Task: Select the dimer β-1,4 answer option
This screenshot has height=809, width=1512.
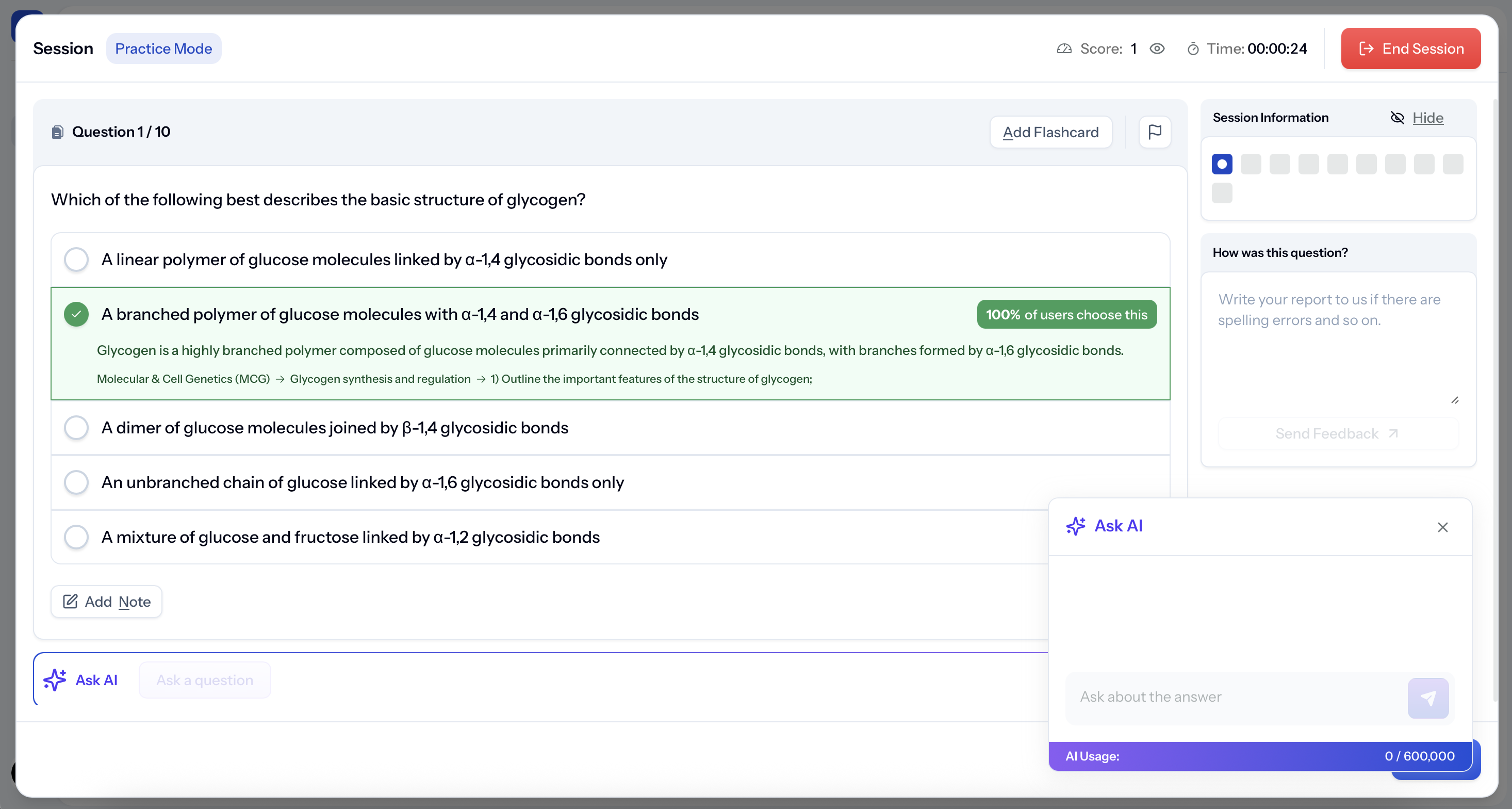Action: click(76, 427)
